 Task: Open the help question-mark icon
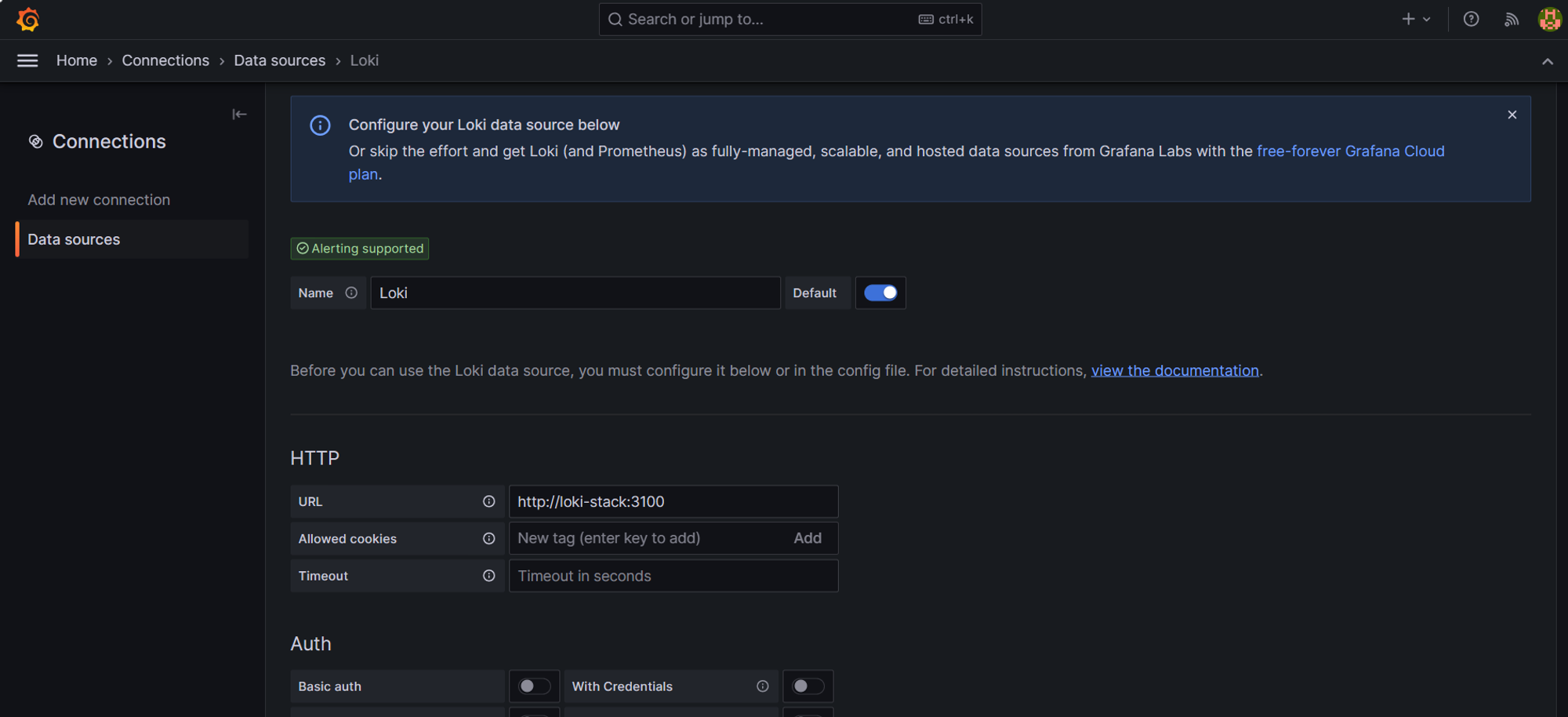point(1471,19)
